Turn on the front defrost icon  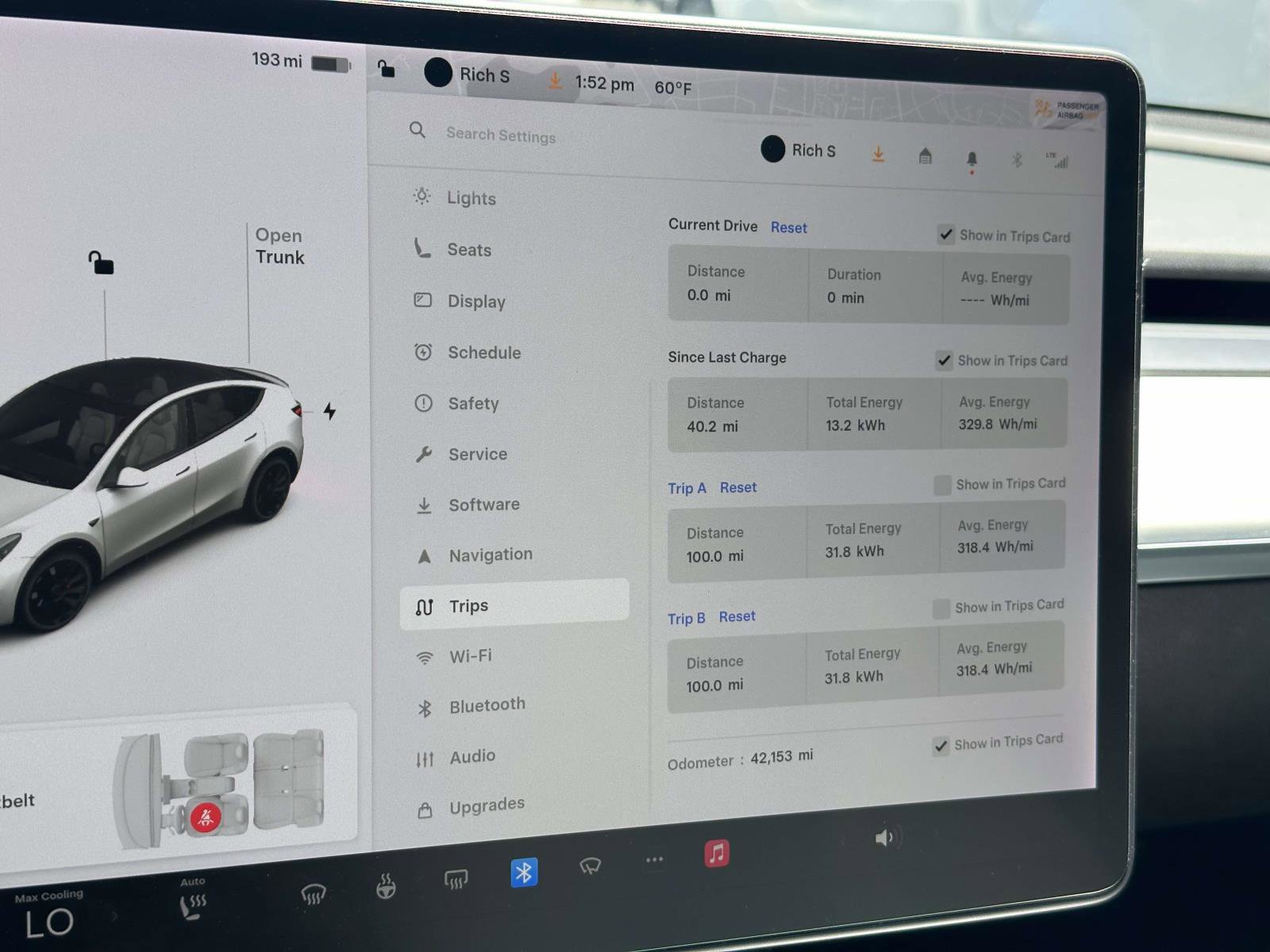click(x=314, y=895)
